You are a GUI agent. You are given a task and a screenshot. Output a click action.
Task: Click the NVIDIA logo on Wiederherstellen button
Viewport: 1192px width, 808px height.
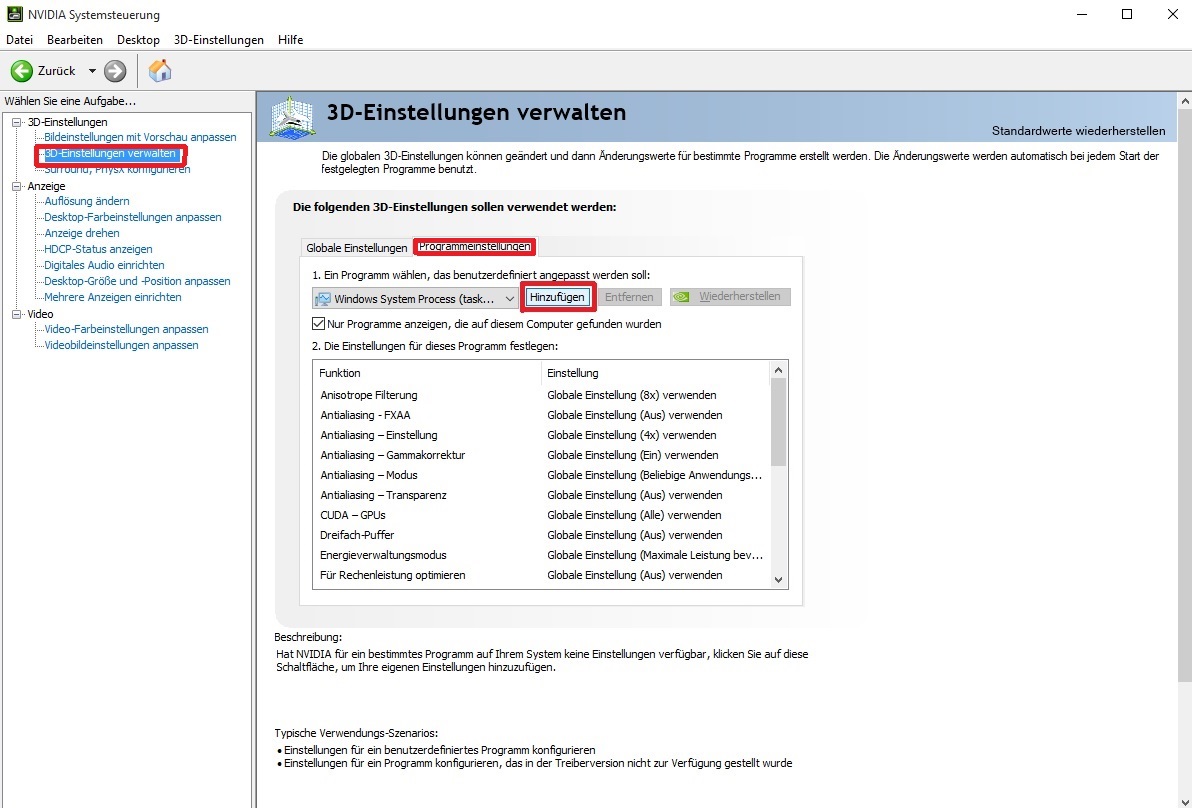pyautogui.click(x=682, y=297)
